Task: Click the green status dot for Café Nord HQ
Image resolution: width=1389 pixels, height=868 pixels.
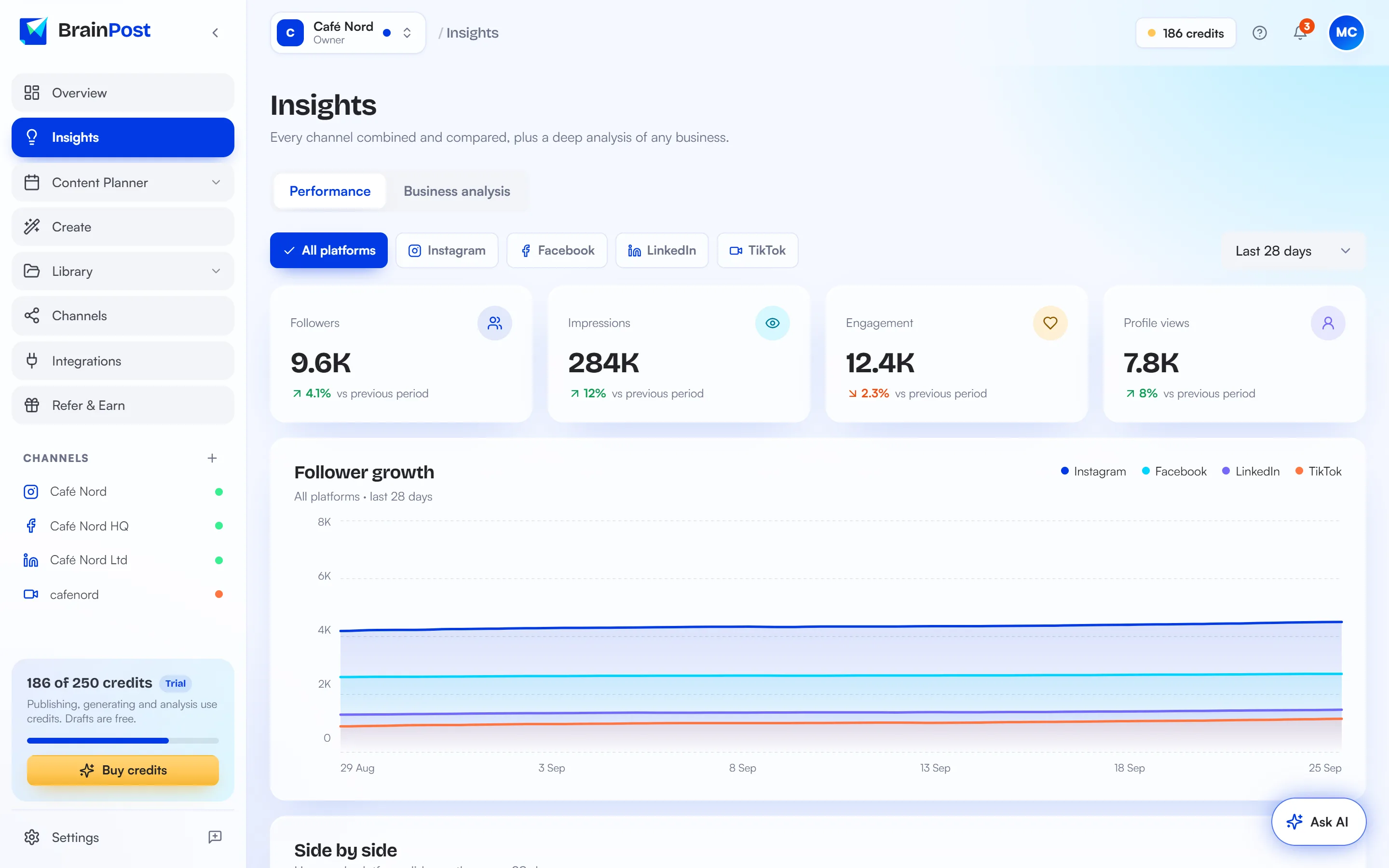Action: (x=218, y=526)
